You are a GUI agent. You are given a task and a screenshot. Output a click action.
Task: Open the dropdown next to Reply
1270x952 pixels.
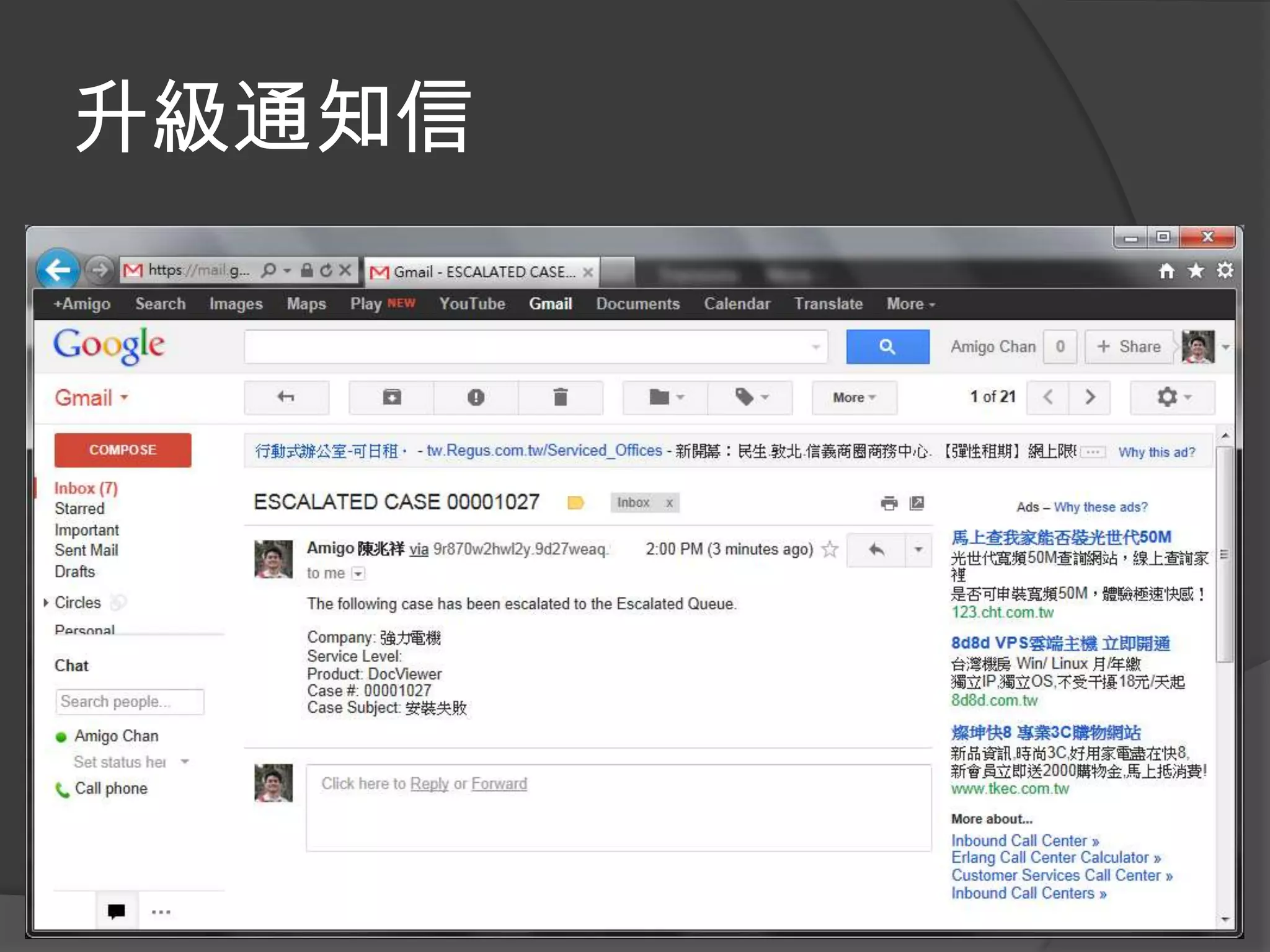[918, 550]
